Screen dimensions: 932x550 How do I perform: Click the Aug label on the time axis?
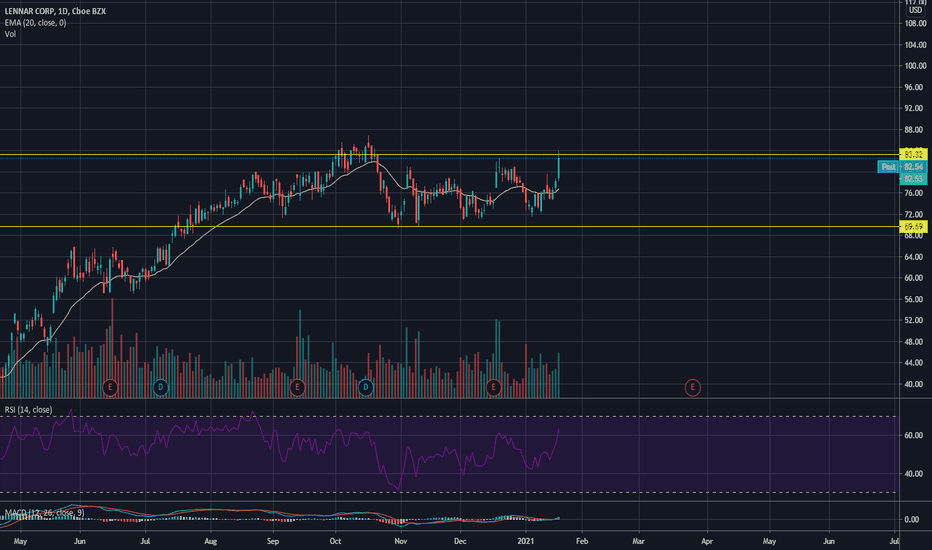point(210,541)
